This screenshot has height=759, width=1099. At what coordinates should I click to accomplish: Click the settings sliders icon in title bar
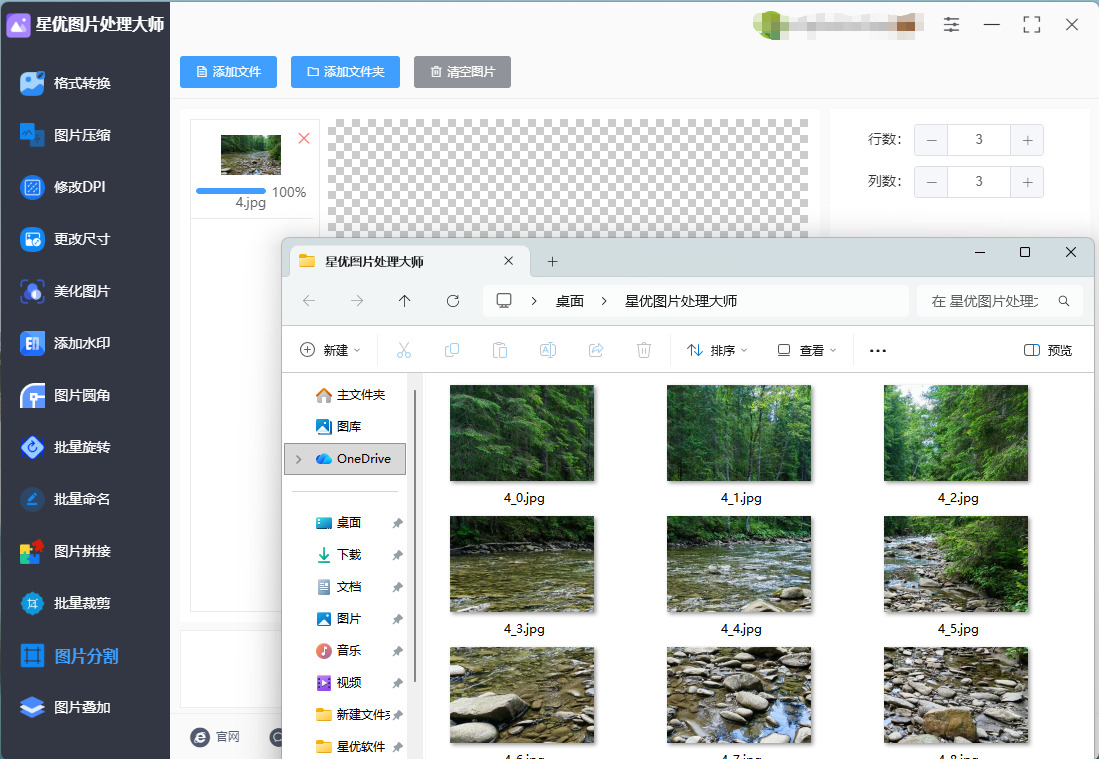[x=951, y=25]
